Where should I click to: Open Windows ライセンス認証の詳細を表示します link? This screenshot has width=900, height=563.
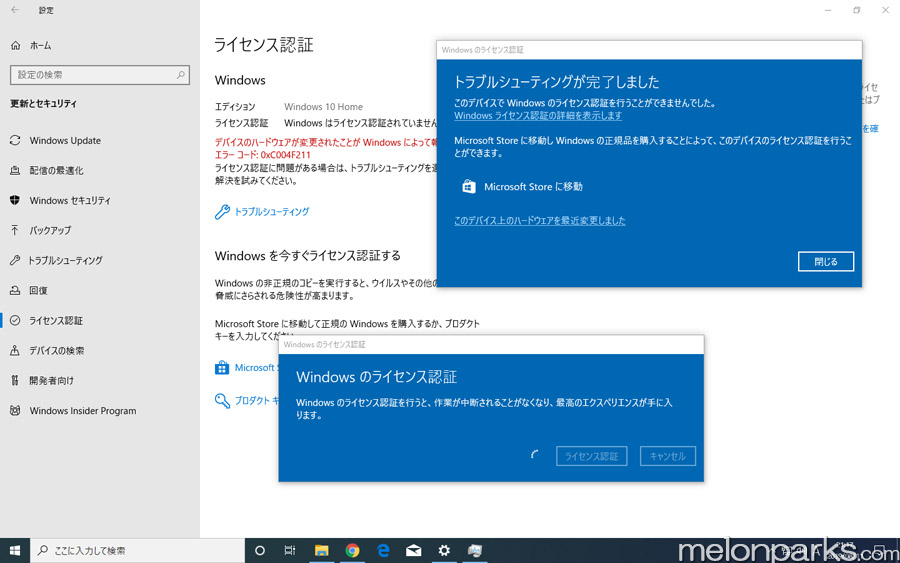[x=538, y=116]
